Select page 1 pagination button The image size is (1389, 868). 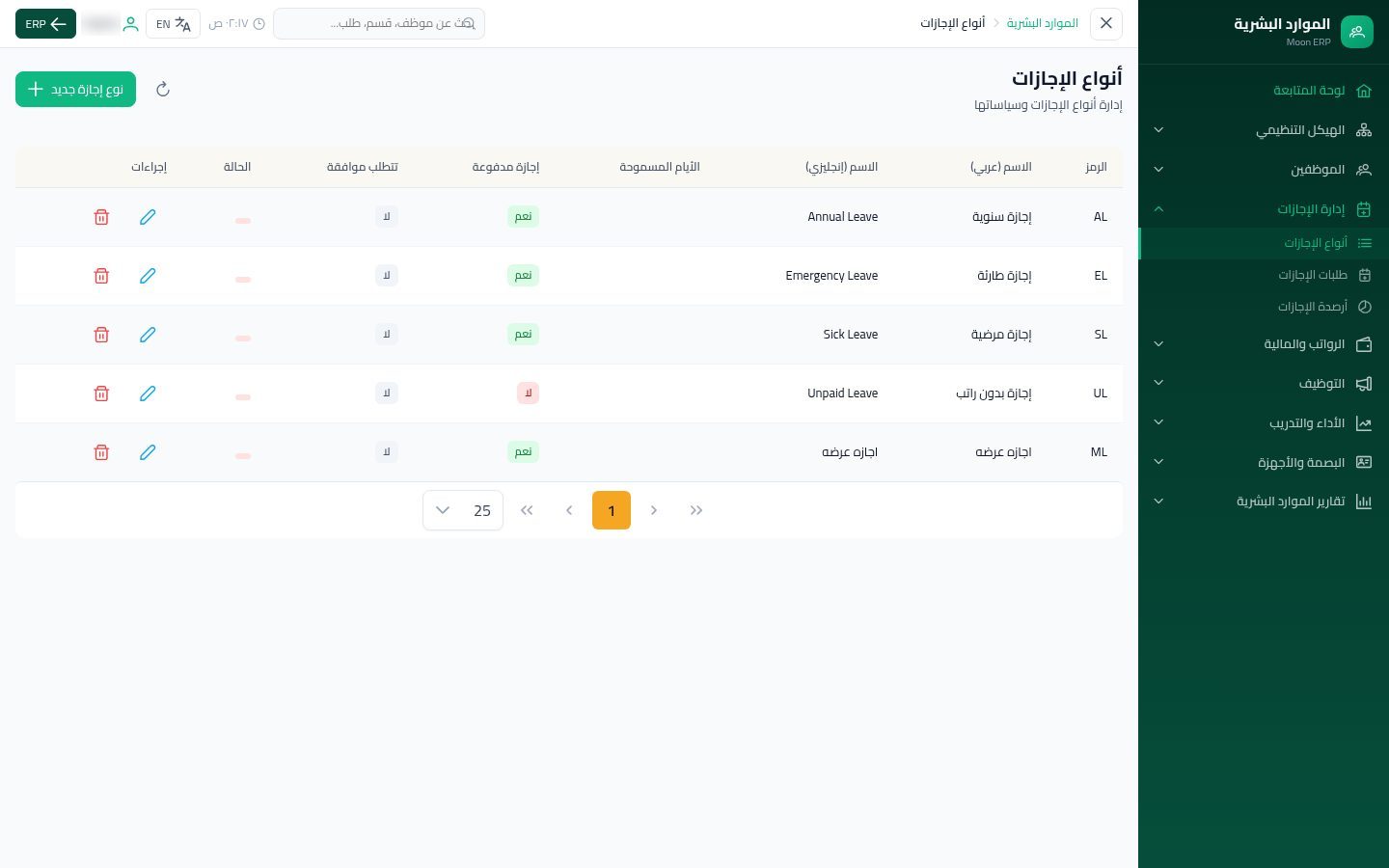612,510
